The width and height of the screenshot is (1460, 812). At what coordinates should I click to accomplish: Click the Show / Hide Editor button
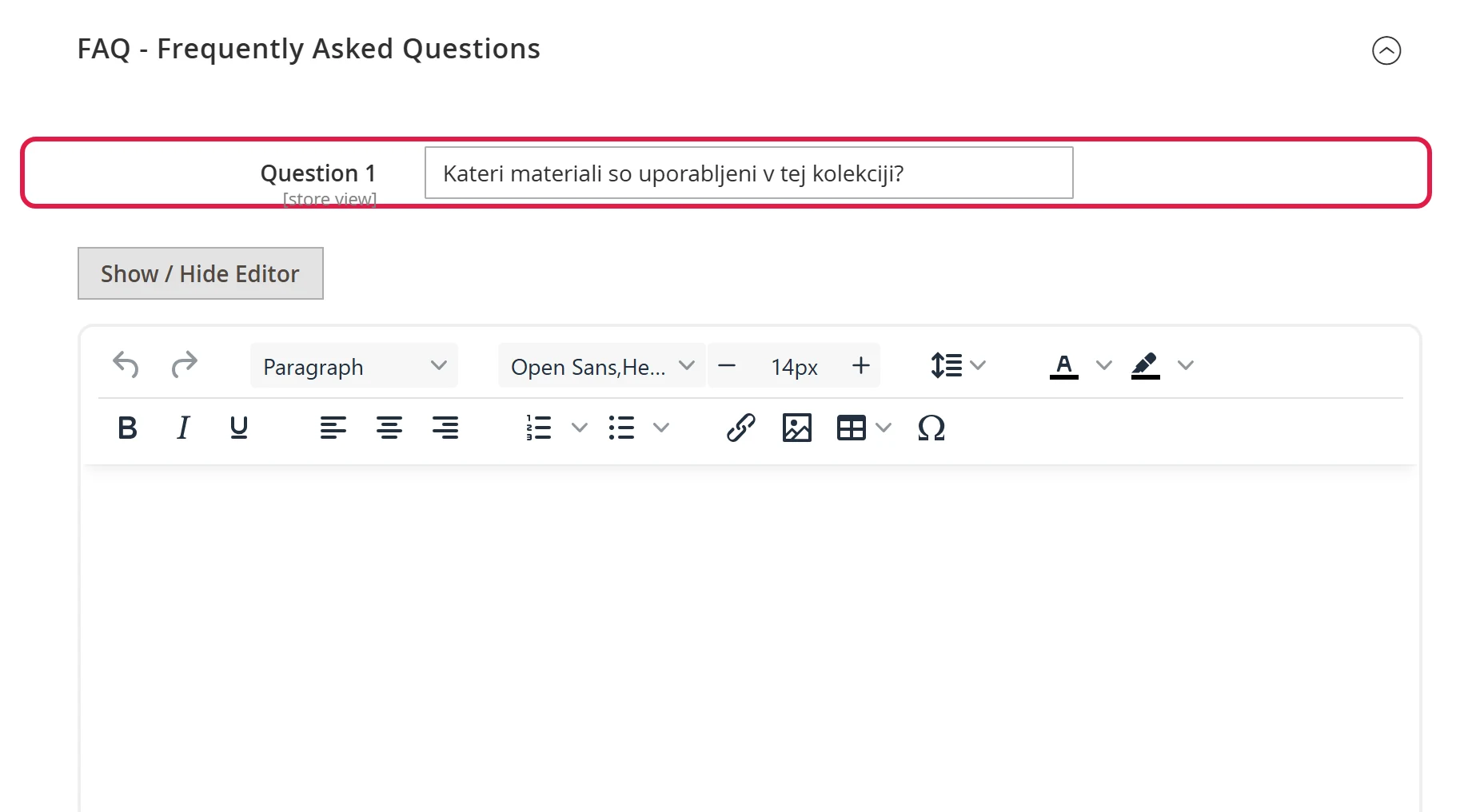click(x=201, y=273)
